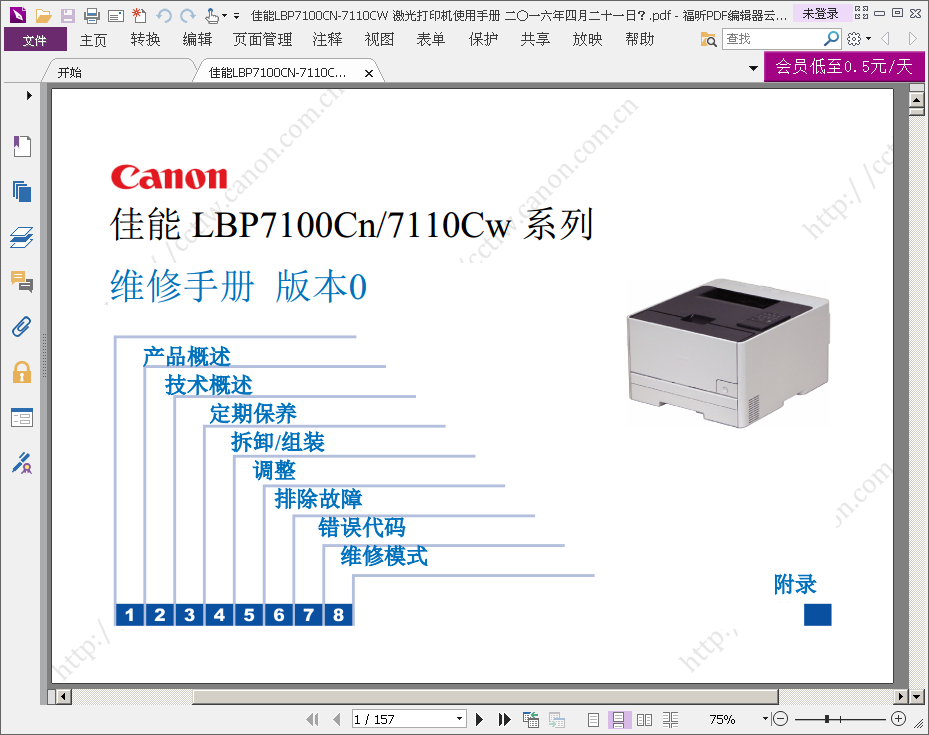
Task: Go to the next page
Action: click(x=479, y=719)
